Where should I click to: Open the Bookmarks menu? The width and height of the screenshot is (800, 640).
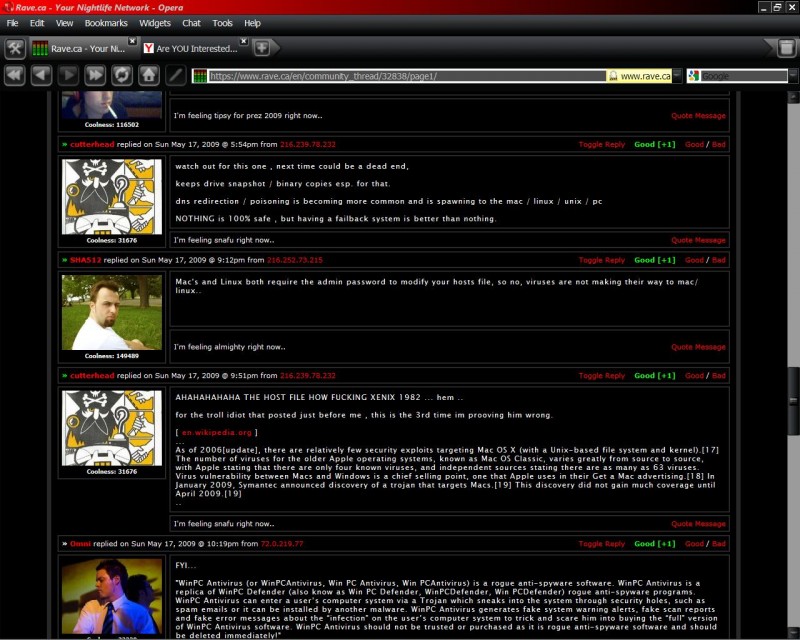106,23
